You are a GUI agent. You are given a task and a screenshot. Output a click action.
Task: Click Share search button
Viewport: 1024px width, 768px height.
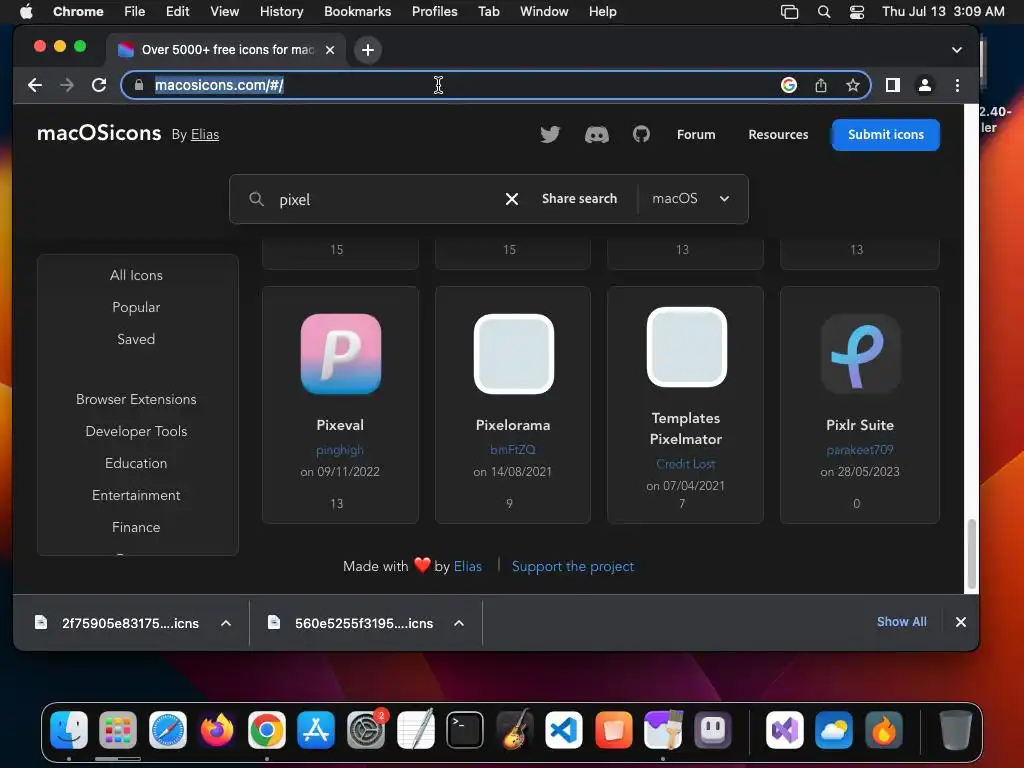point(579,199)
